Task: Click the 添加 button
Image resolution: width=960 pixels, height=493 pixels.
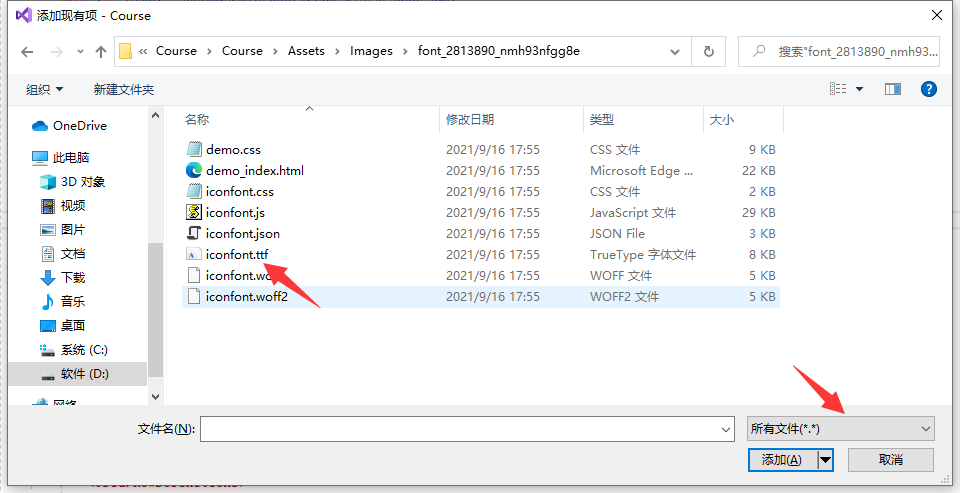Action: point(782,459)
